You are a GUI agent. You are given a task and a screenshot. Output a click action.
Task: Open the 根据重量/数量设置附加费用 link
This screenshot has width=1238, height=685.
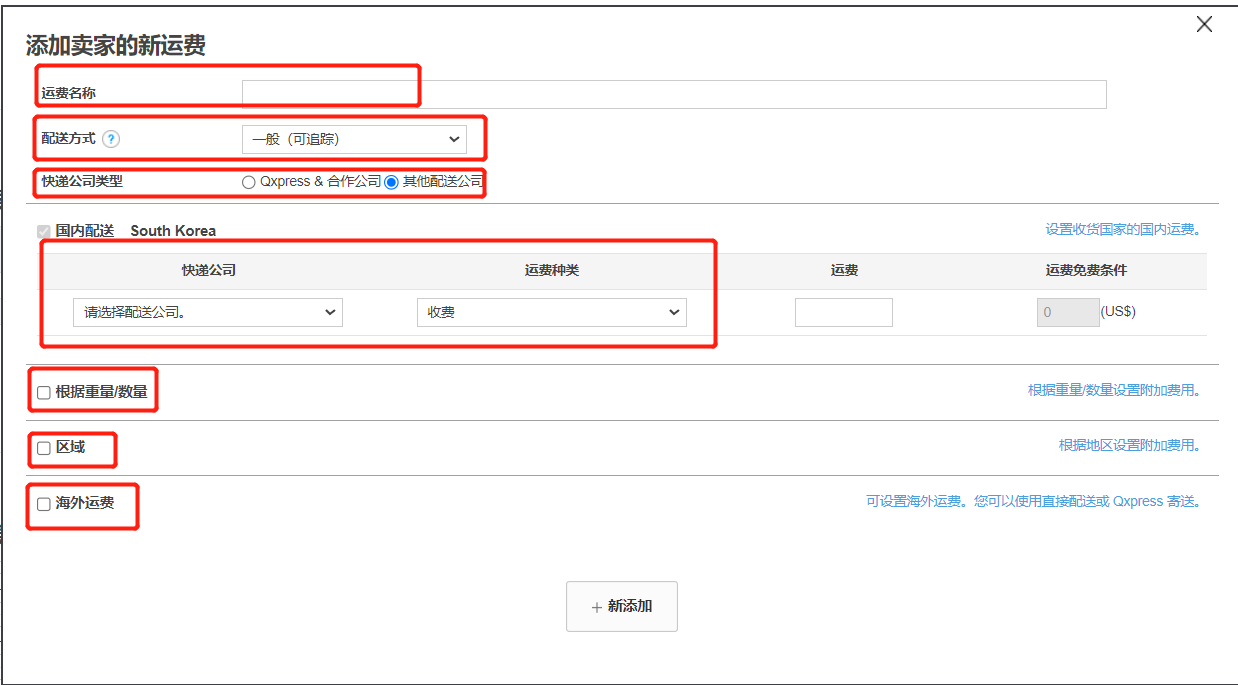tap(1113, 390)
